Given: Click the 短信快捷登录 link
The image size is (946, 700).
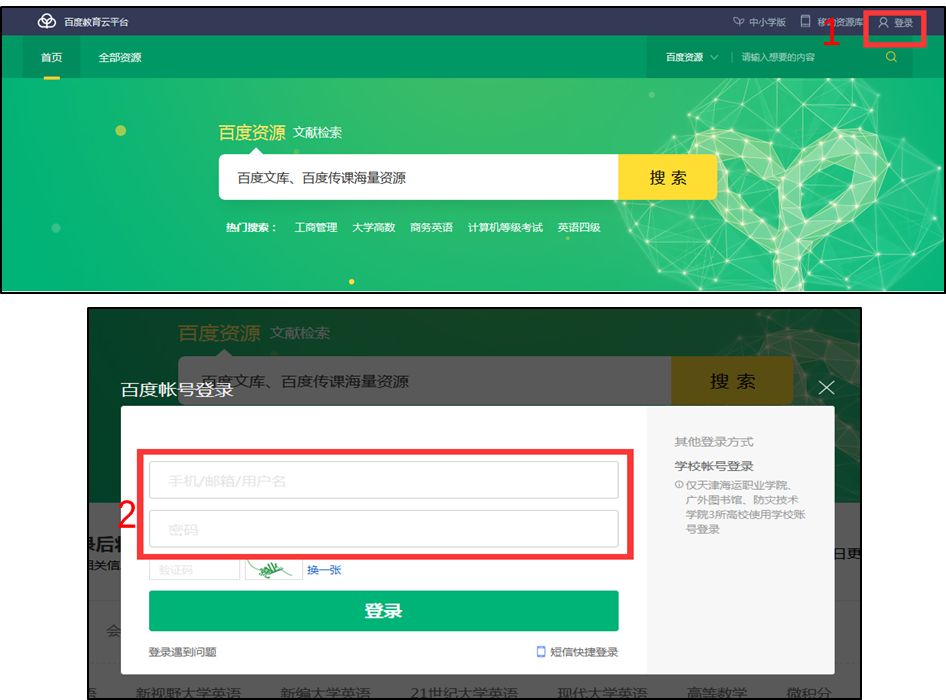Looking at the screenshot, I should [584, 652].
